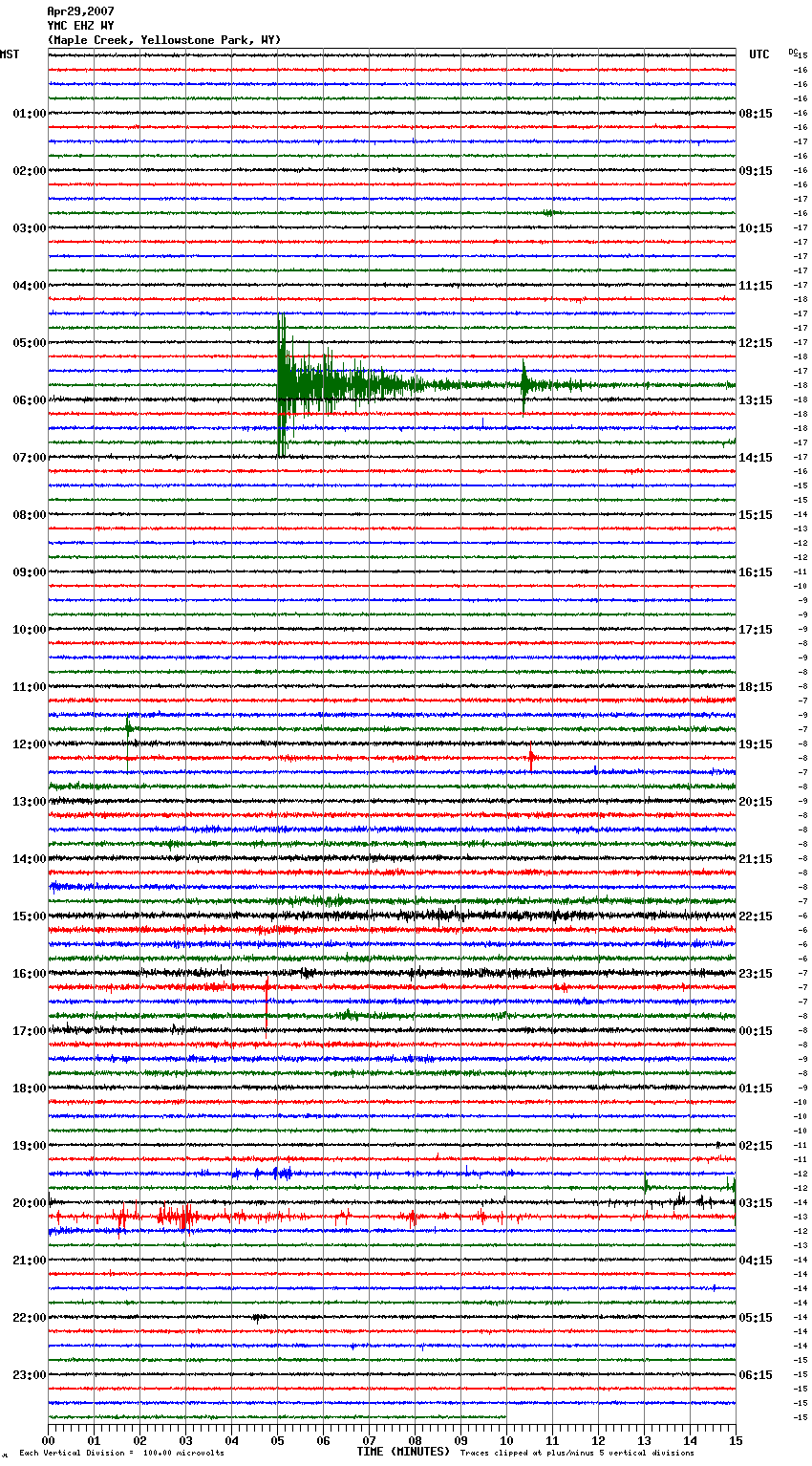Click the "06:15" UTC time label
Viewport: 812px width, 1466px height.
tap(756, 1375)
